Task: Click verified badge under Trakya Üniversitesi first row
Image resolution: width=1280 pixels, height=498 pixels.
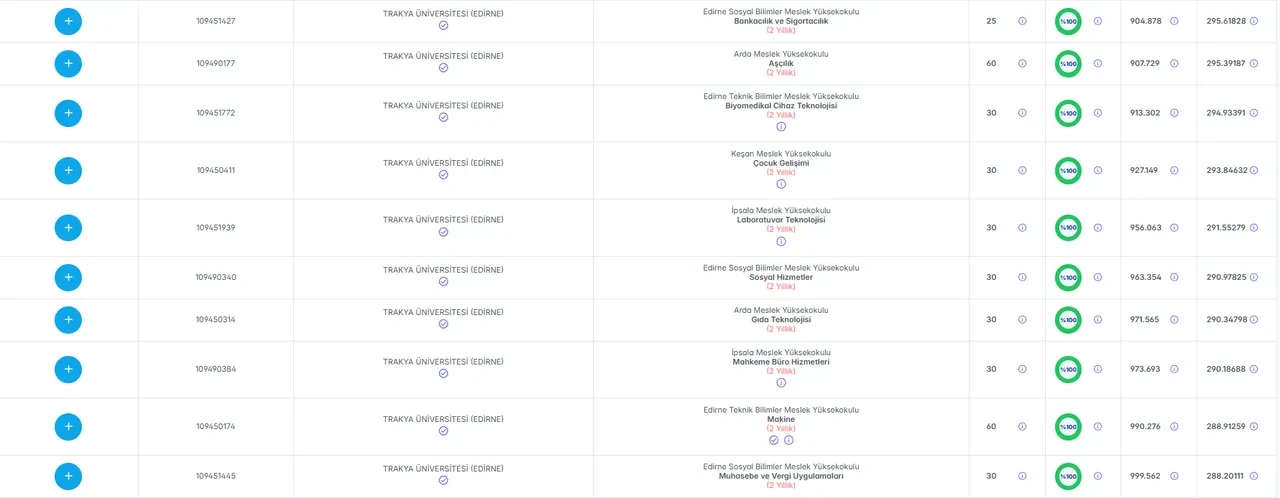Action: [443, 25]
